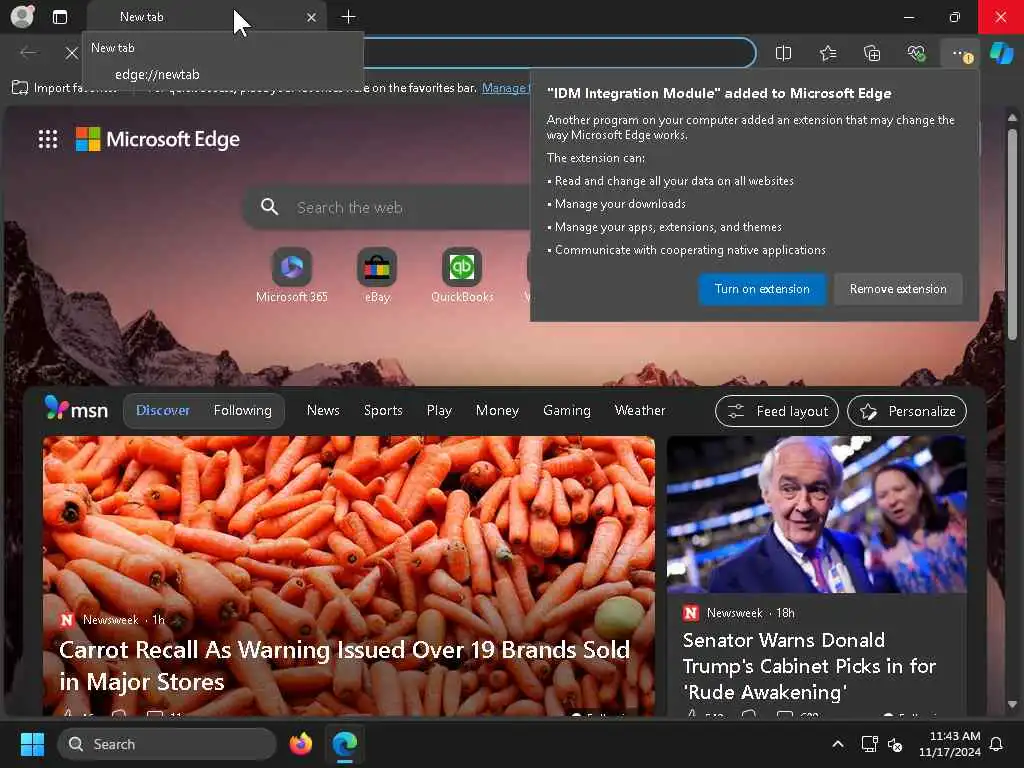Image resolution: width=1024 pixels, height=768 pixels.
Task: Open the Microsoft 365 quick link
Action: click(292, 276)
